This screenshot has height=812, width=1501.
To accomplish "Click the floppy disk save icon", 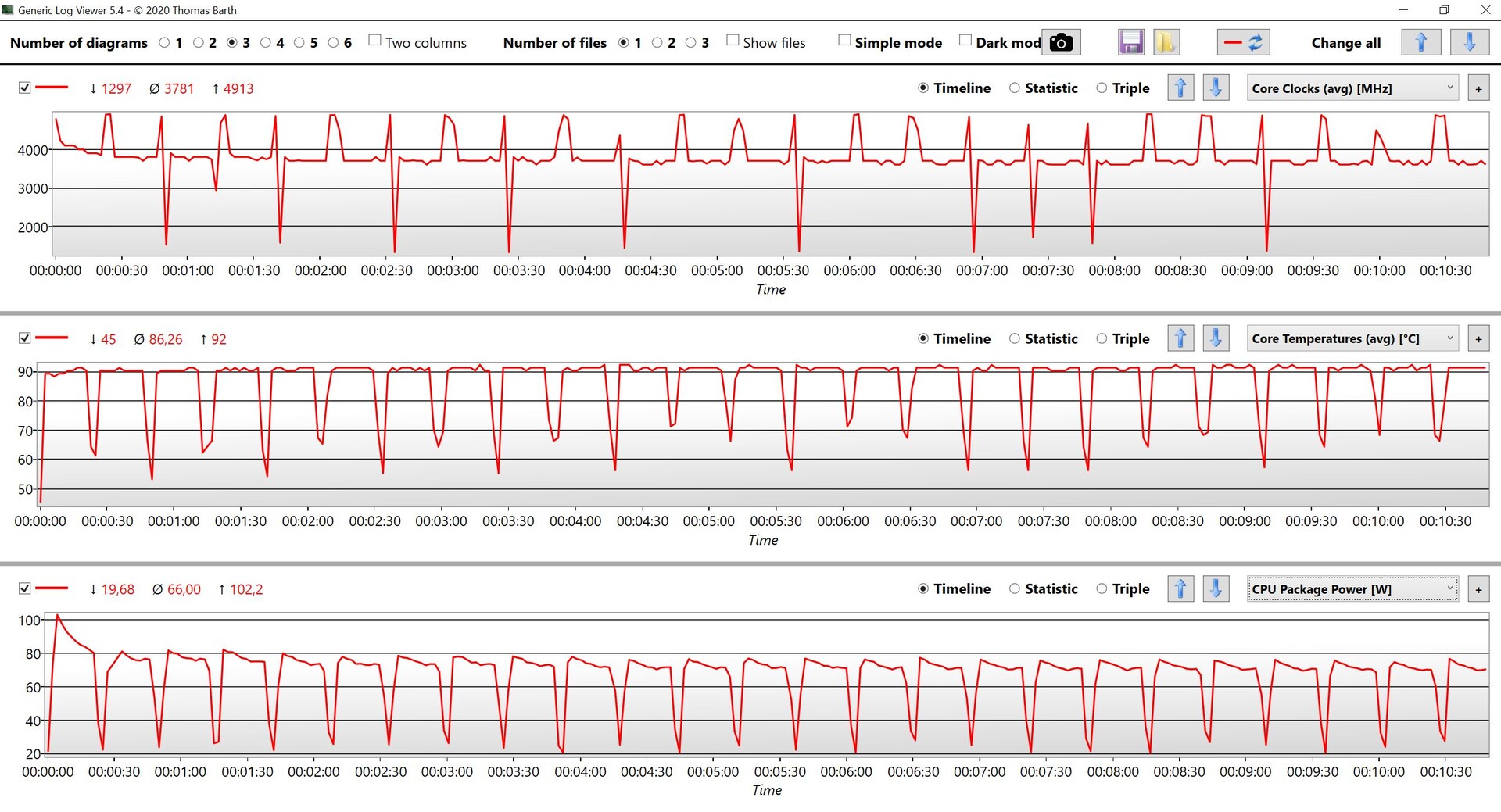I will (1130, 42).
